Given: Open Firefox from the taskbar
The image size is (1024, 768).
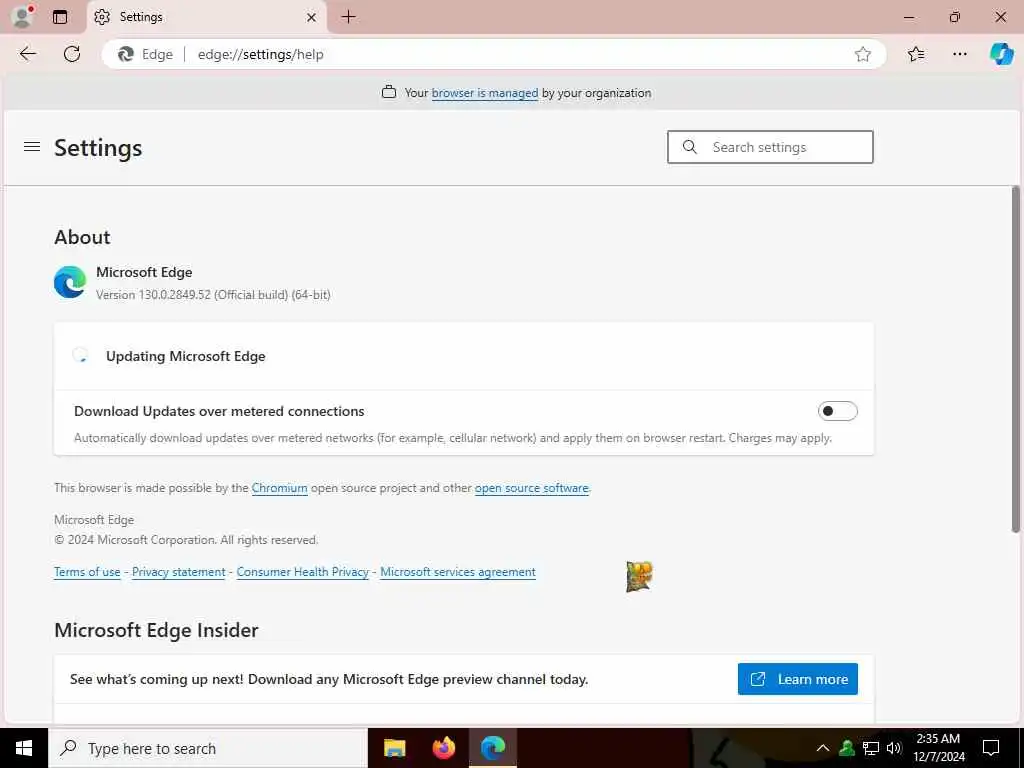Looking at the screenshot, I should pos(444,748).
